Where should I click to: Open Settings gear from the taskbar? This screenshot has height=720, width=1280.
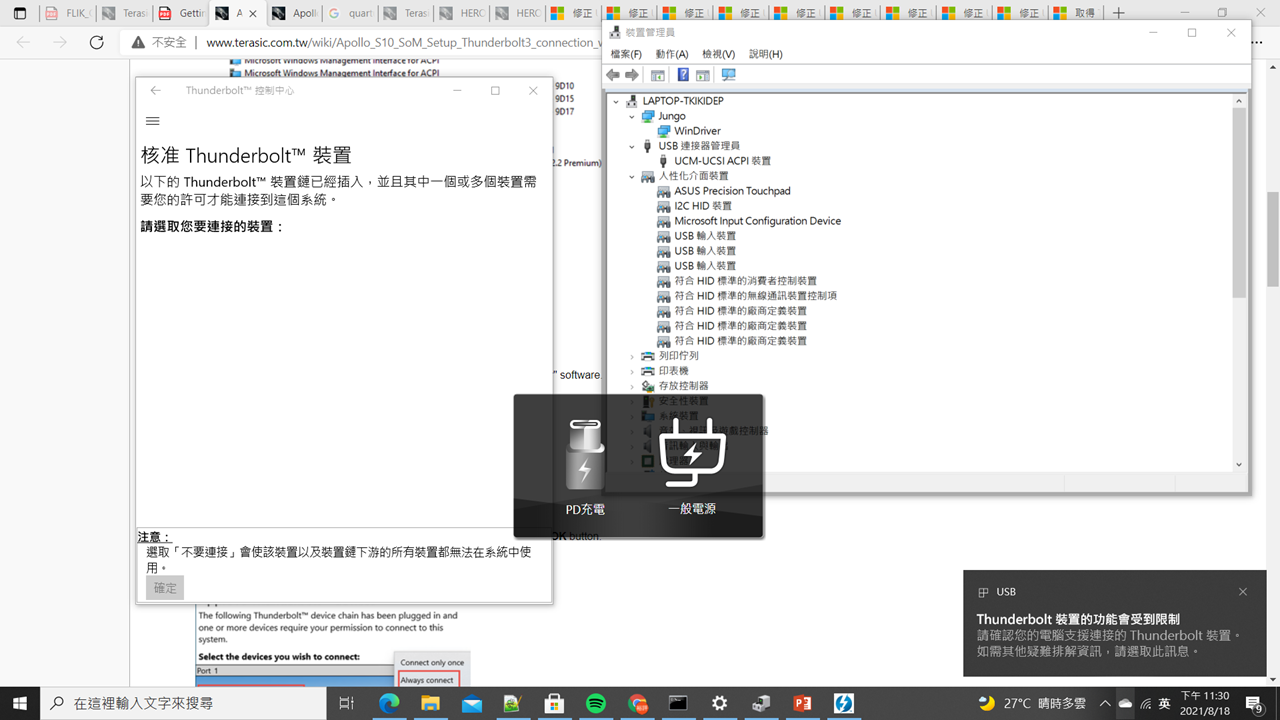(x=719, y=703)
